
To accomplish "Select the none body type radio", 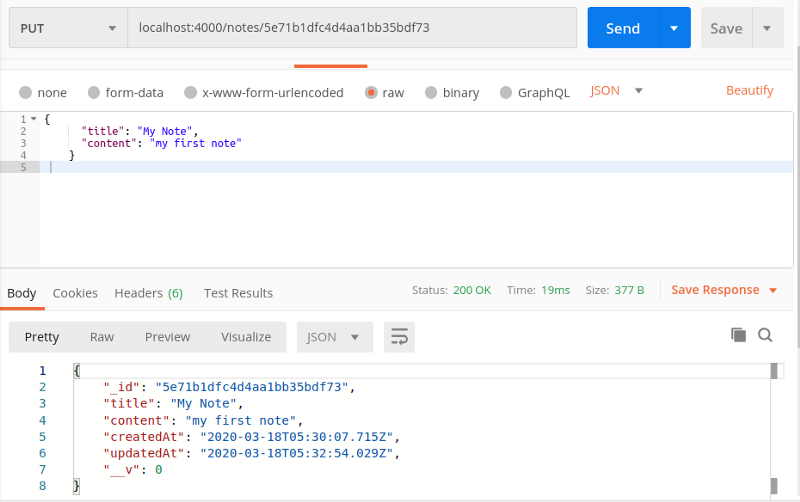I will (x=25, y=93).
